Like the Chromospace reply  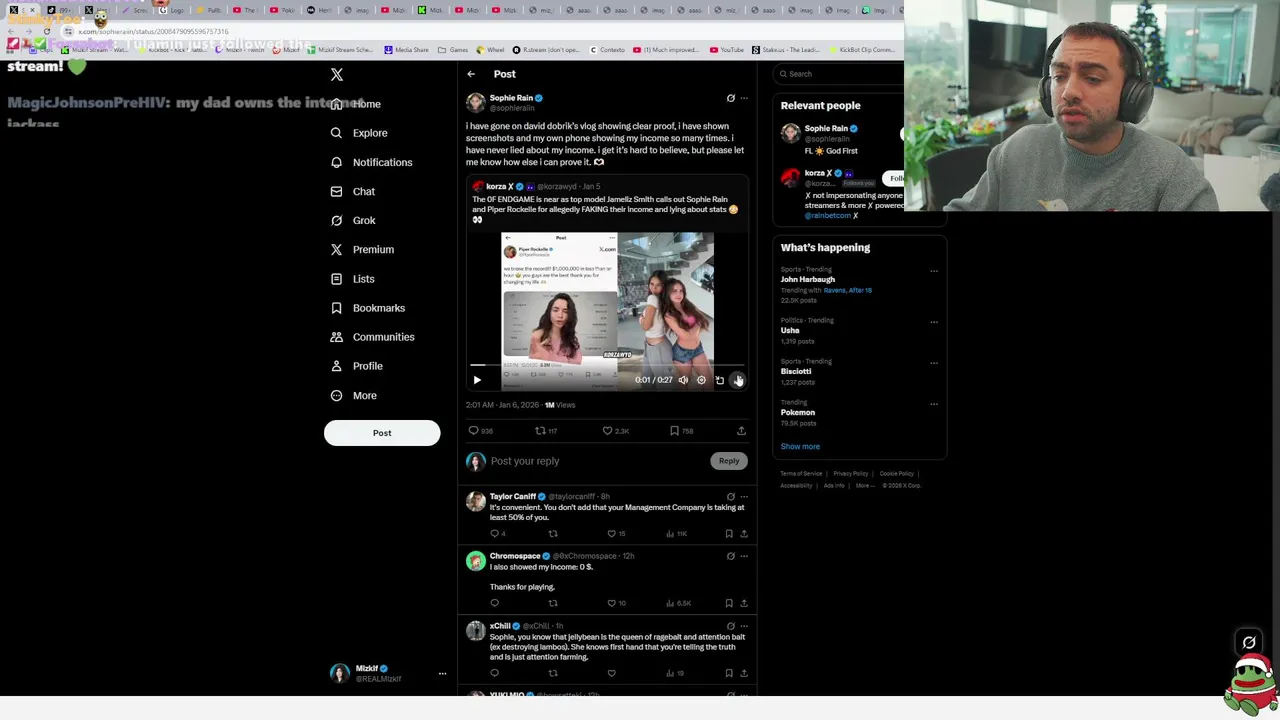(x=612, y=604)
